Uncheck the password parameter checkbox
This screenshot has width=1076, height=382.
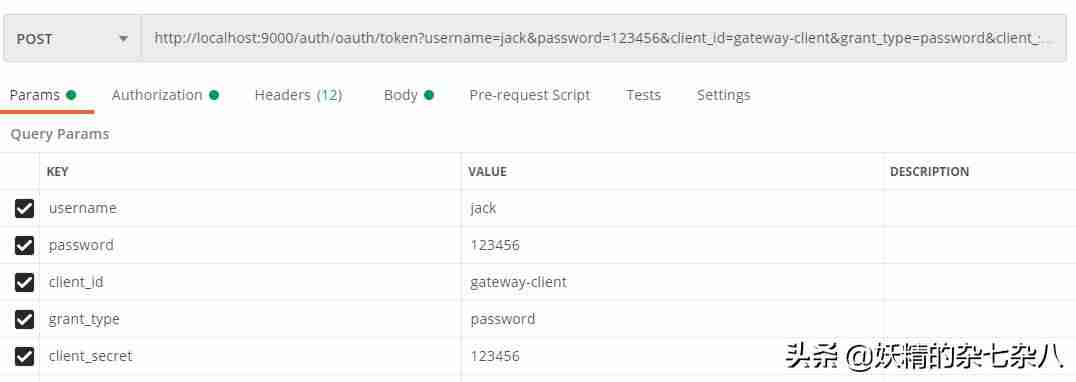pos(24,246)
